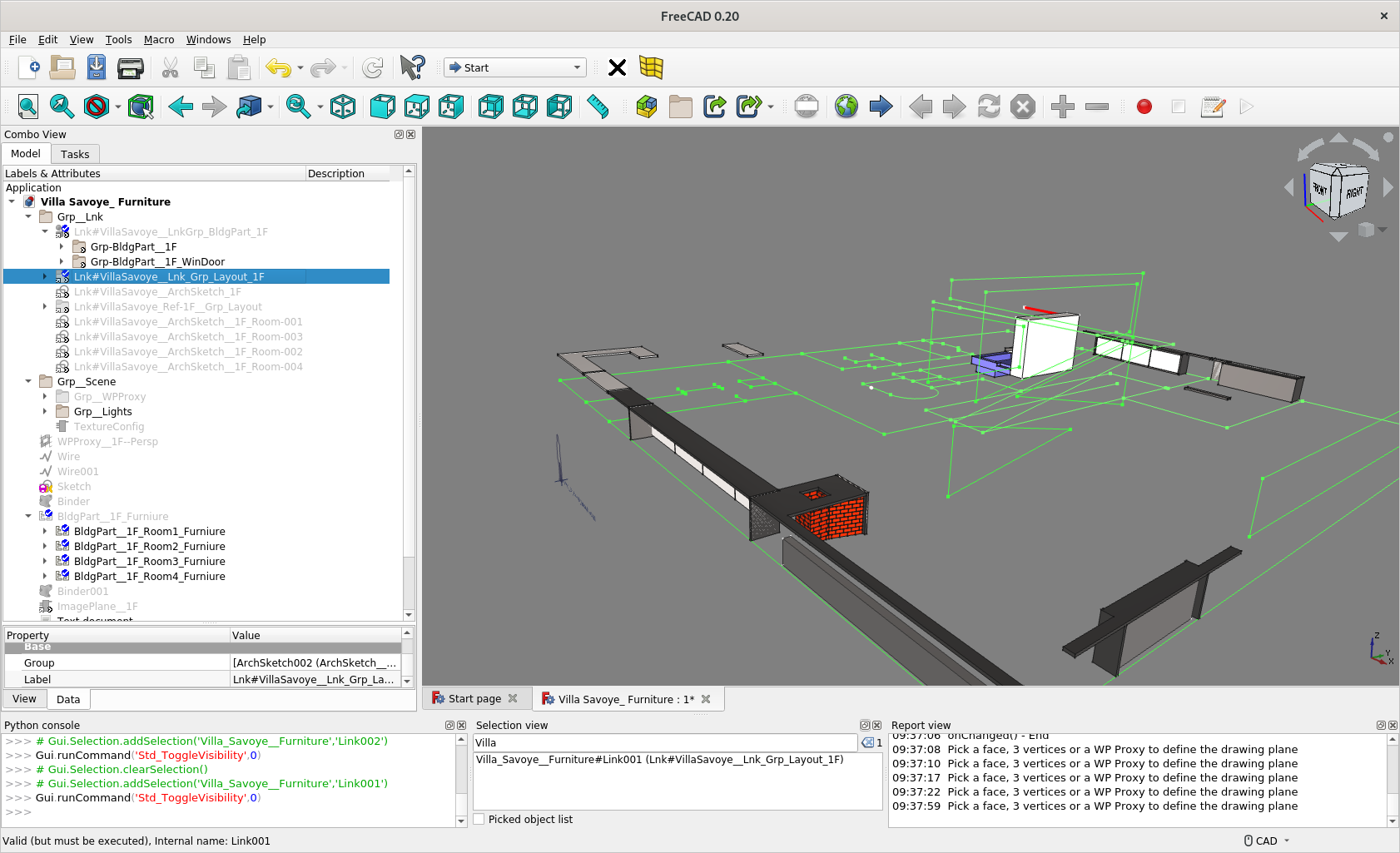1400x853 pixels.
Task: Click the Group property value field
Action: pos(315,662)
